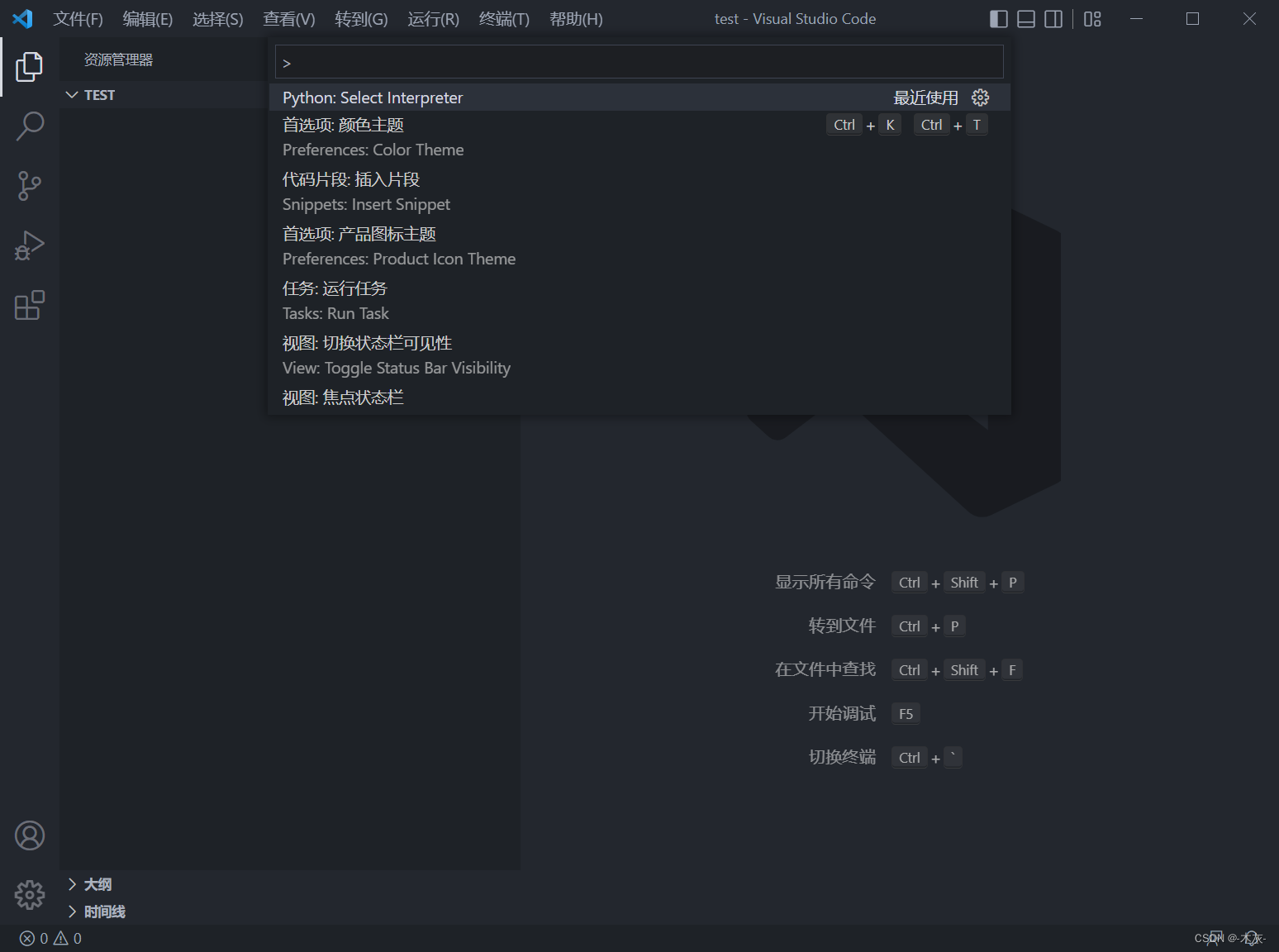
Task: Select 视图: 焦点状态栏 command
Action: [x=639, y=398]
